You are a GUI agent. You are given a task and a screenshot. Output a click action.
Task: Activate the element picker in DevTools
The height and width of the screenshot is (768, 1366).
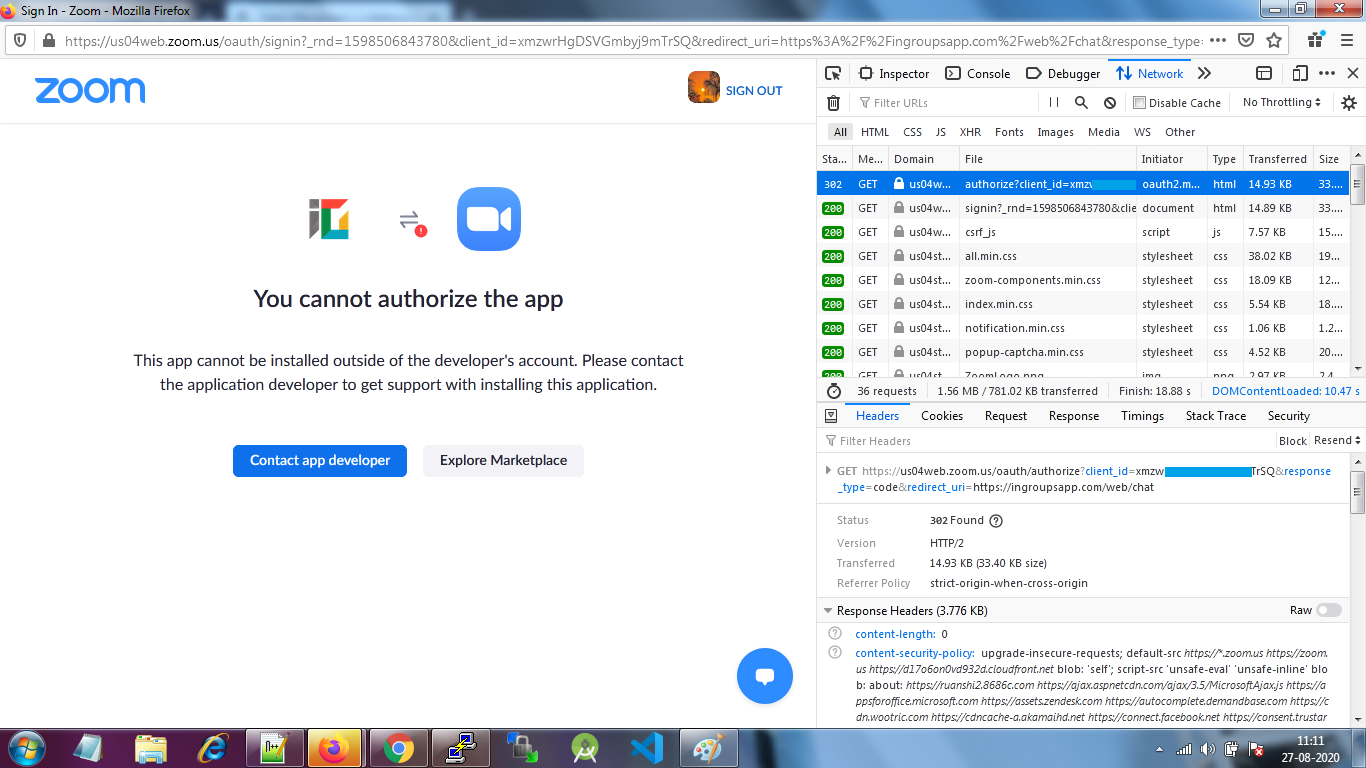pos(833,73)
